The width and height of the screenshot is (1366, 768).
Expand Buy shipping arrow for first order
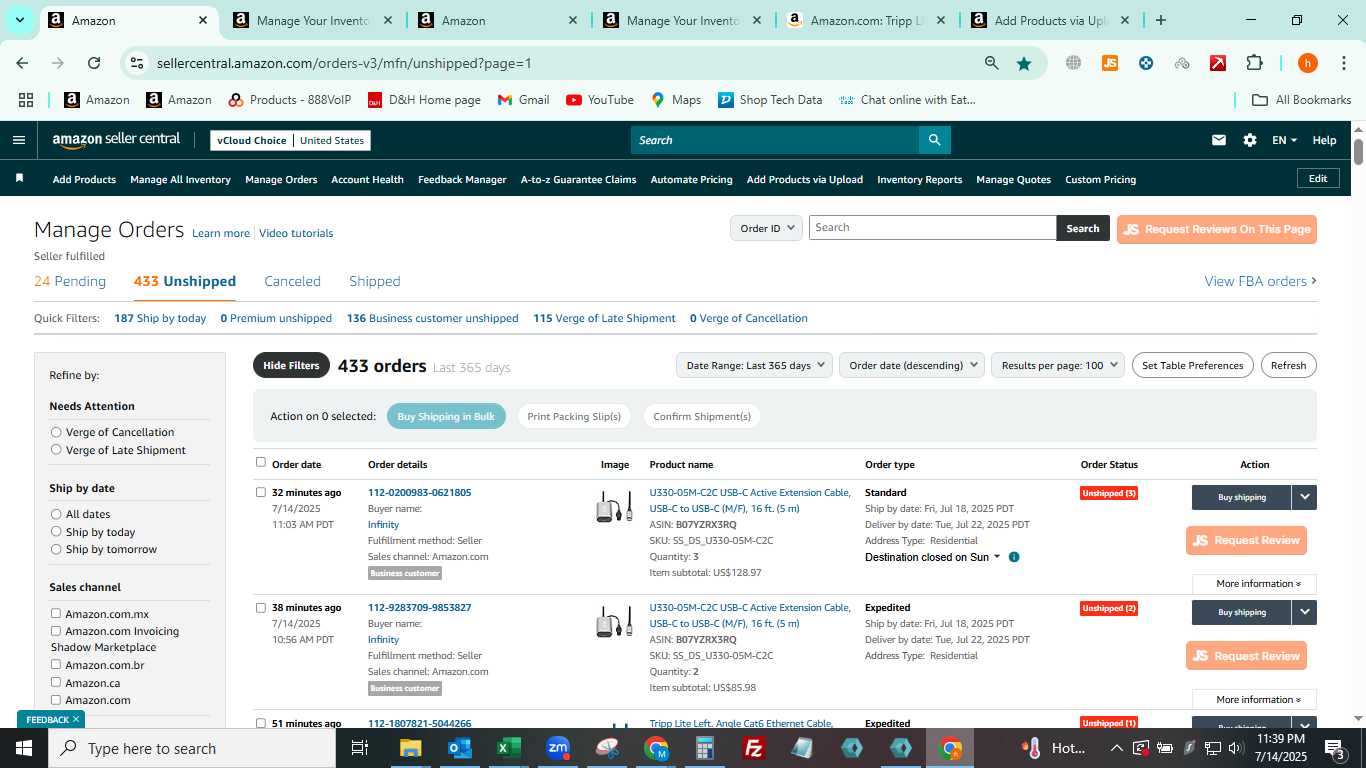click(x=1305, y=497)
